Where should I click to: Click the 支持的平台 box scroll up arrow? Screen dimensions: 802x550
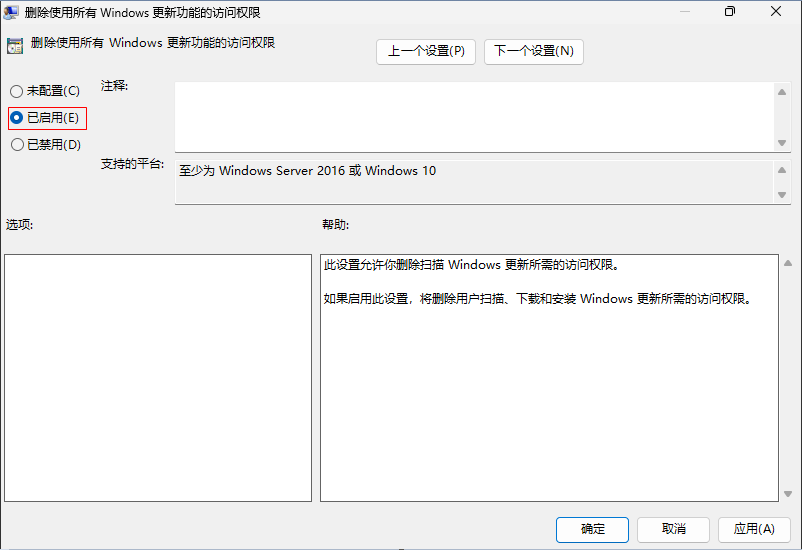(782, 170)
